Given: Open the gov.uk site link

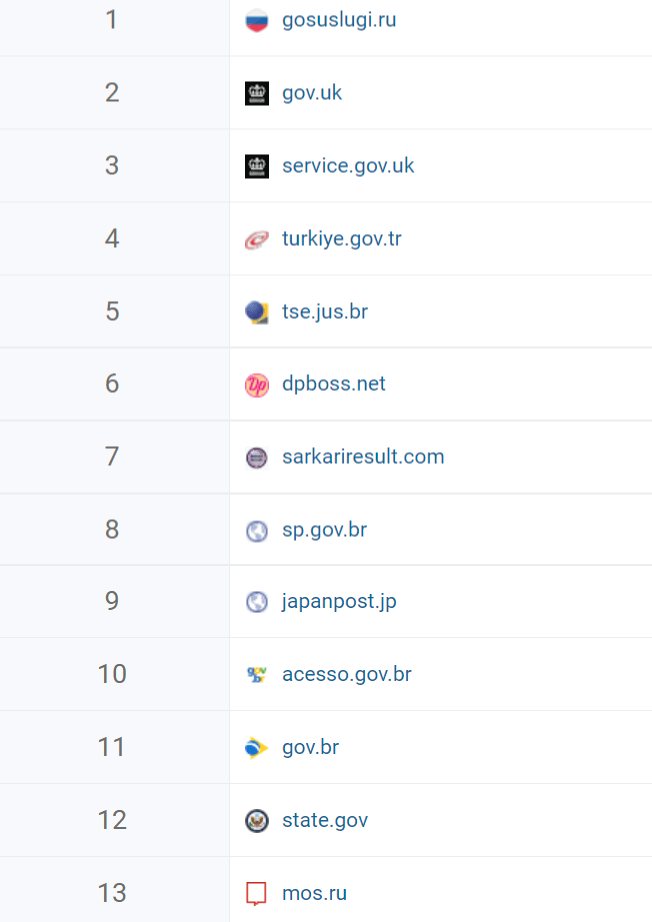Looking at the screenshot, I should [312, 93].
